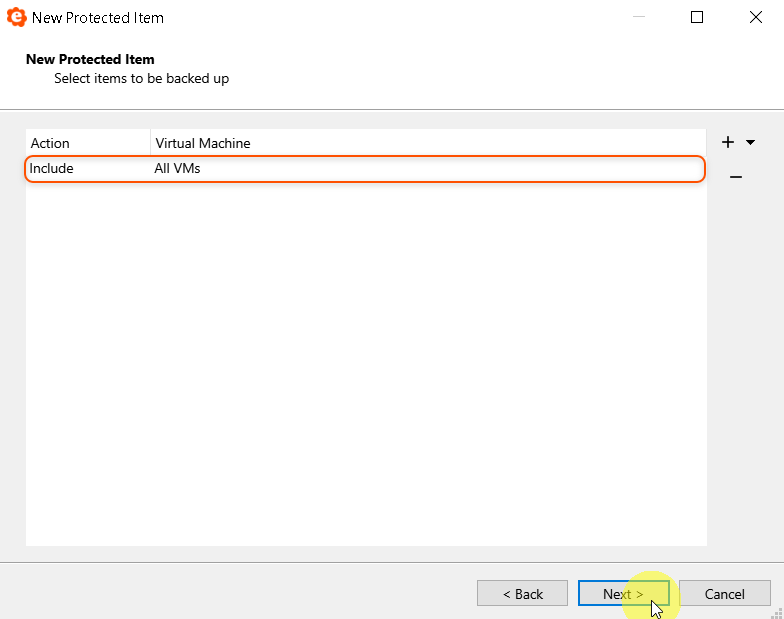Sort by the Action column header
Screen dimensions: 784x619
click(x=88, y=143)
